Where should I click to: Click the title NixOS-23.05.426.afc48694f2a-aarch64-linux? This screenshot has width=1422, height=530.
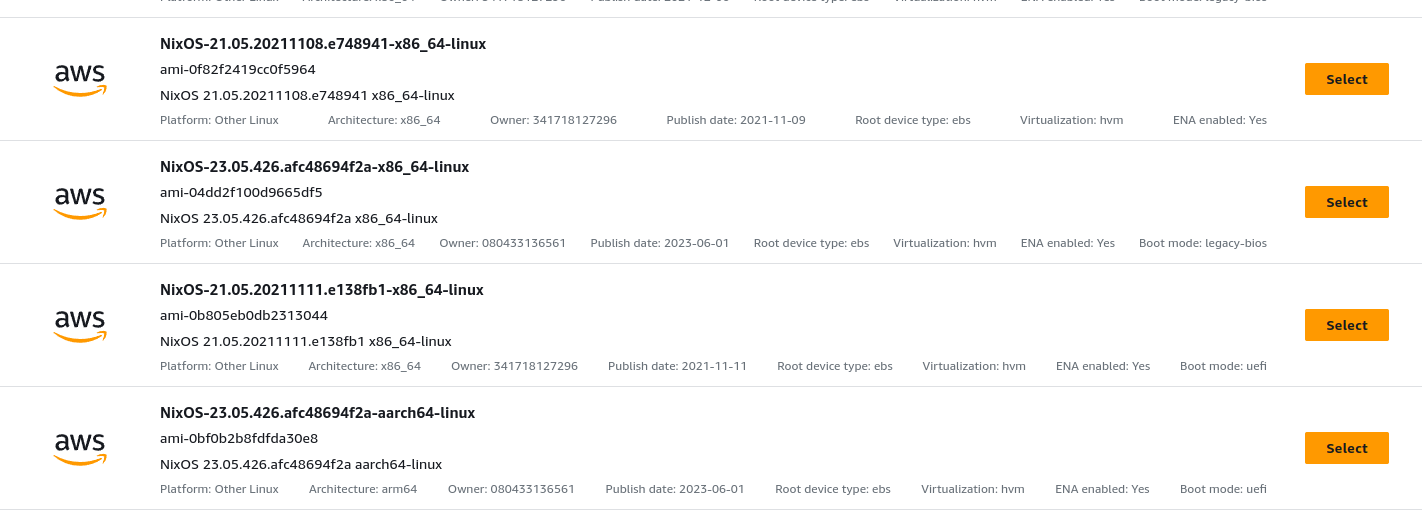[317, 413]
